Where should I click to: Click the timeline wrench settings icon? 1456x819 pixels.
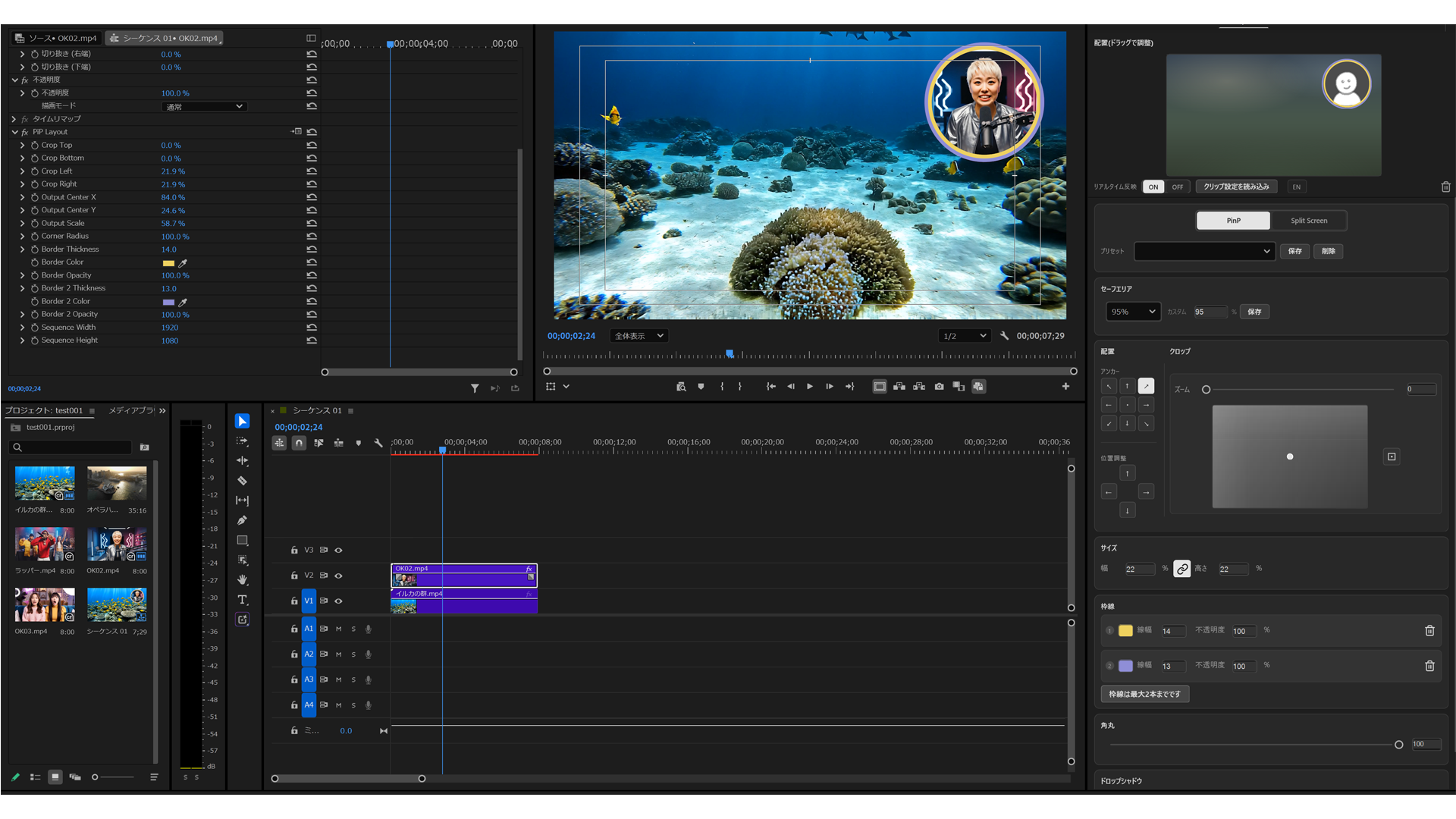pos(378,443)
